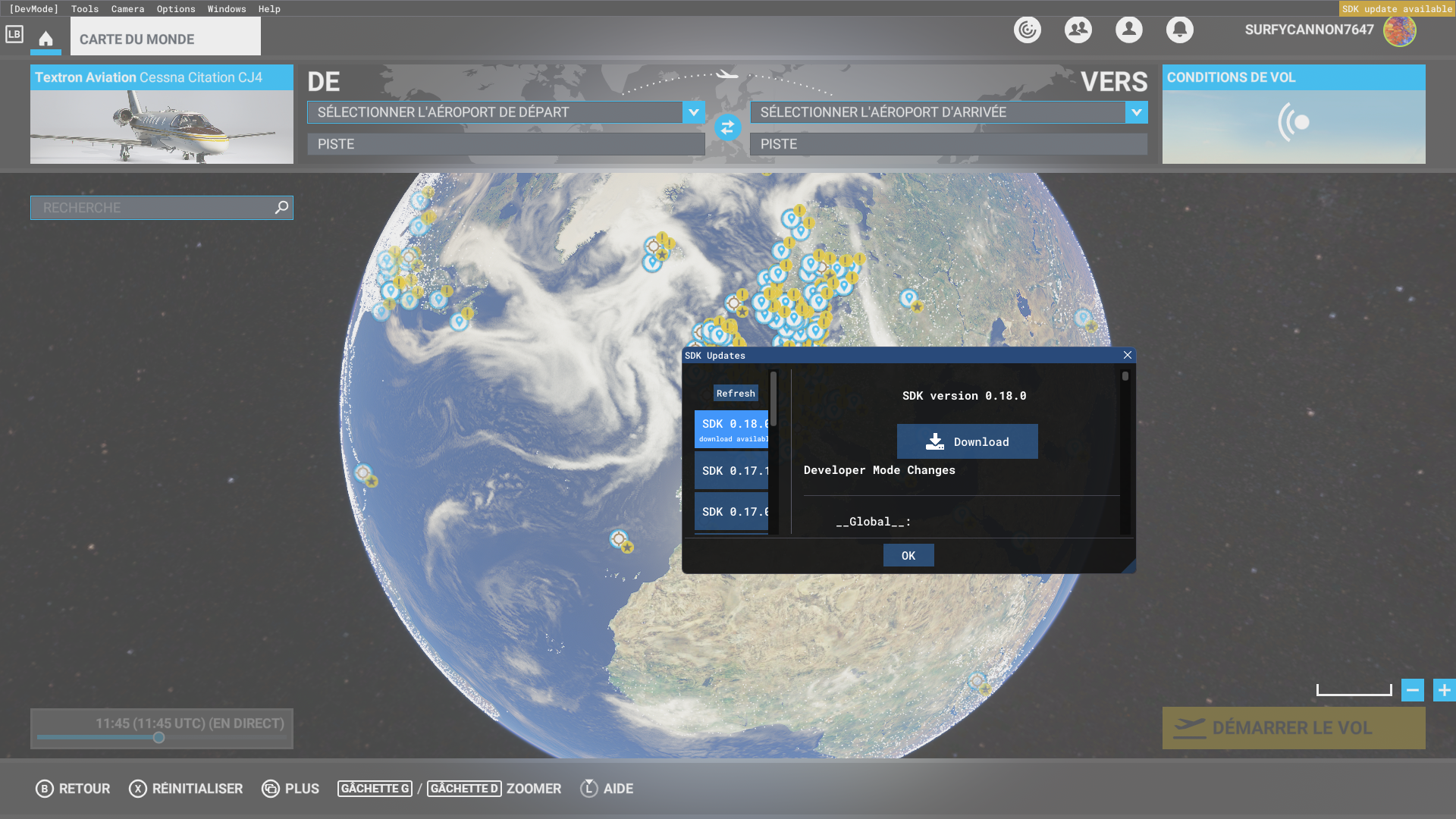Click the search magnifier icon
Image resolution: width=1456 pixels, height=819 pixels.
pyautogui.click(x=281, y=207)
